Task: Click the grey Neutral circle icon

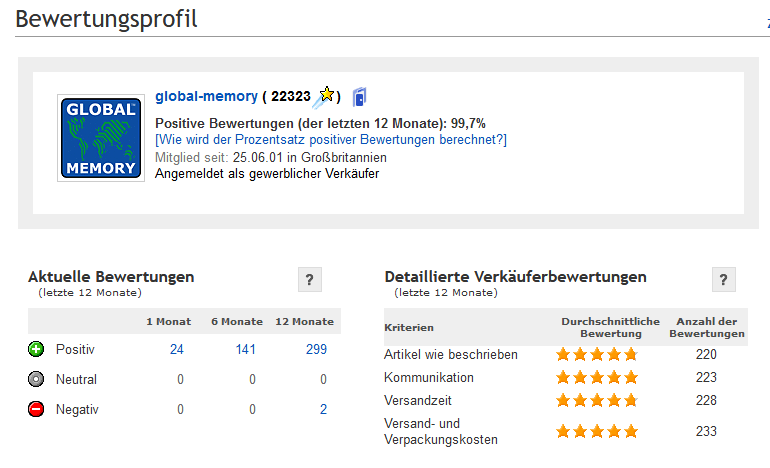Action: [x=36, y=379]
